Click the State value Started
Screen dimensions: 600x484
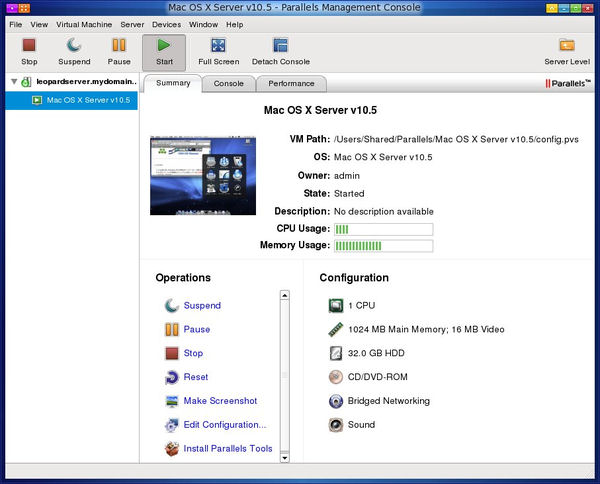(x=349, y=194)
